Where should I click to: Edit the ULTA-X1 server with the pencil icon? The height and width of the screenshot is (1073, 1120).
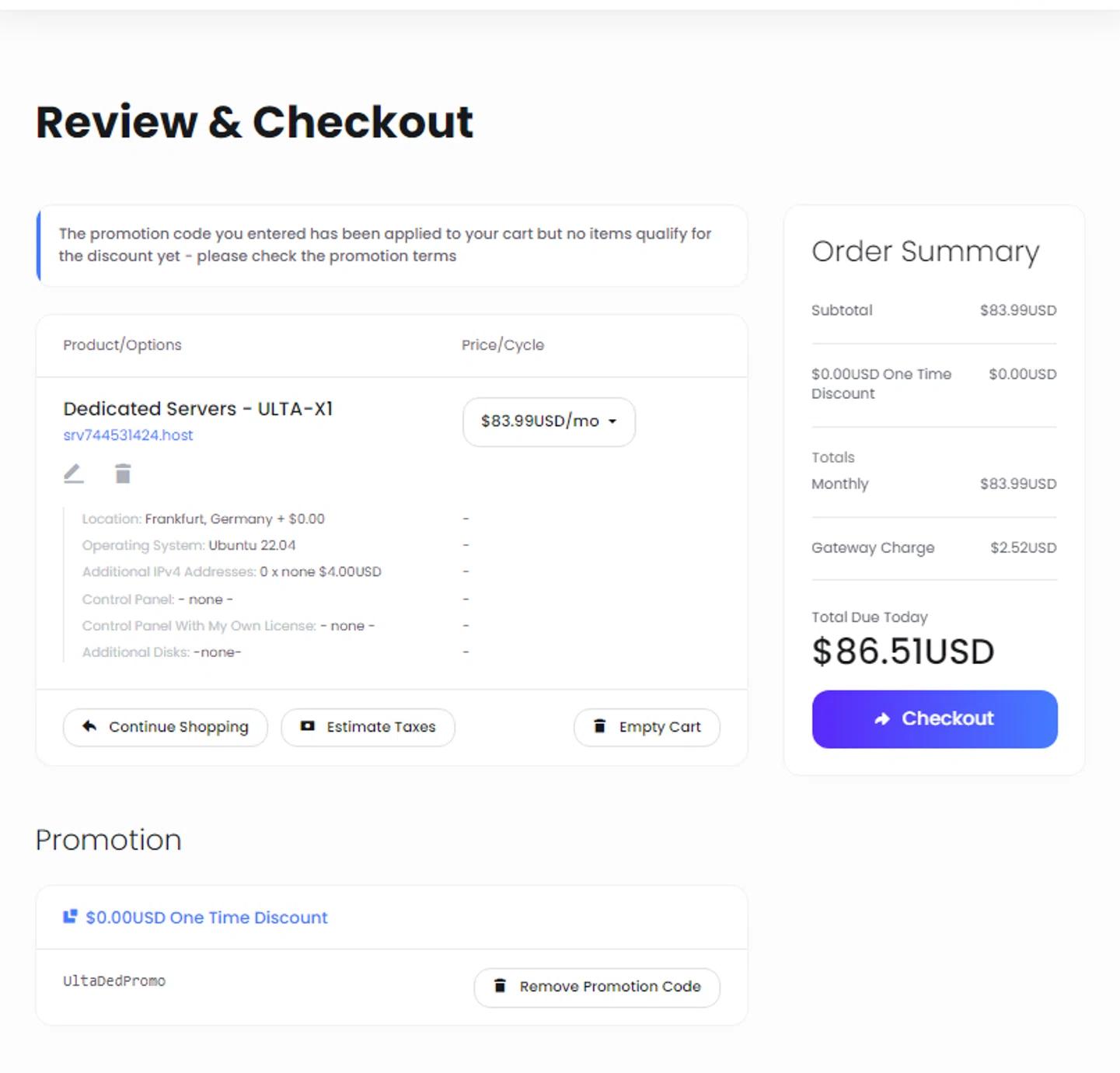click(73, 474)
